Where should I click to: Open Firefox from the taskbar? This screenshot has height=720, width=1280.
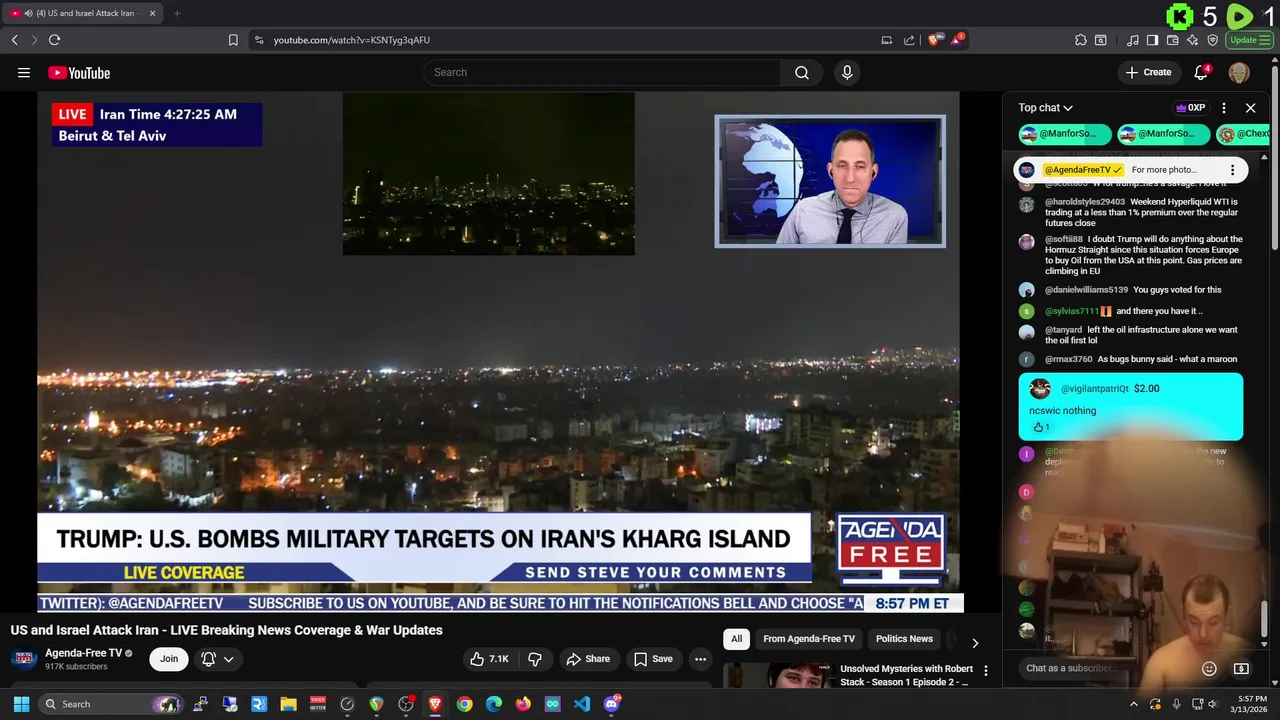point(523,704)
